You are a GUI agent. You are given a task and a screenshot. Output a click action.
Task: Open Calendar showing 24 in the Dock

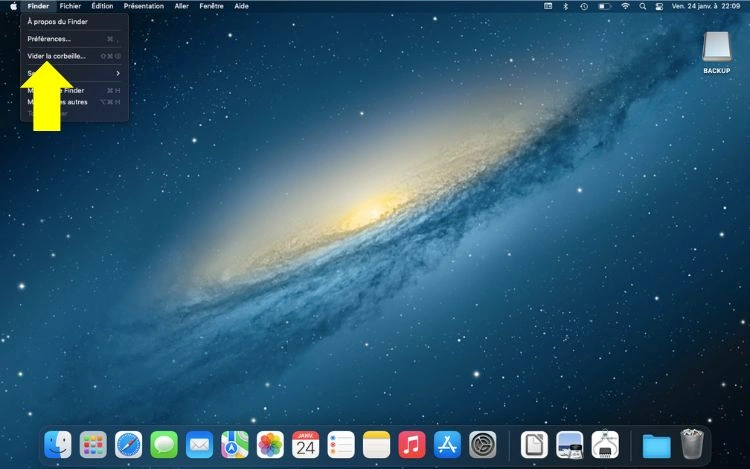(x=306, y=445)
